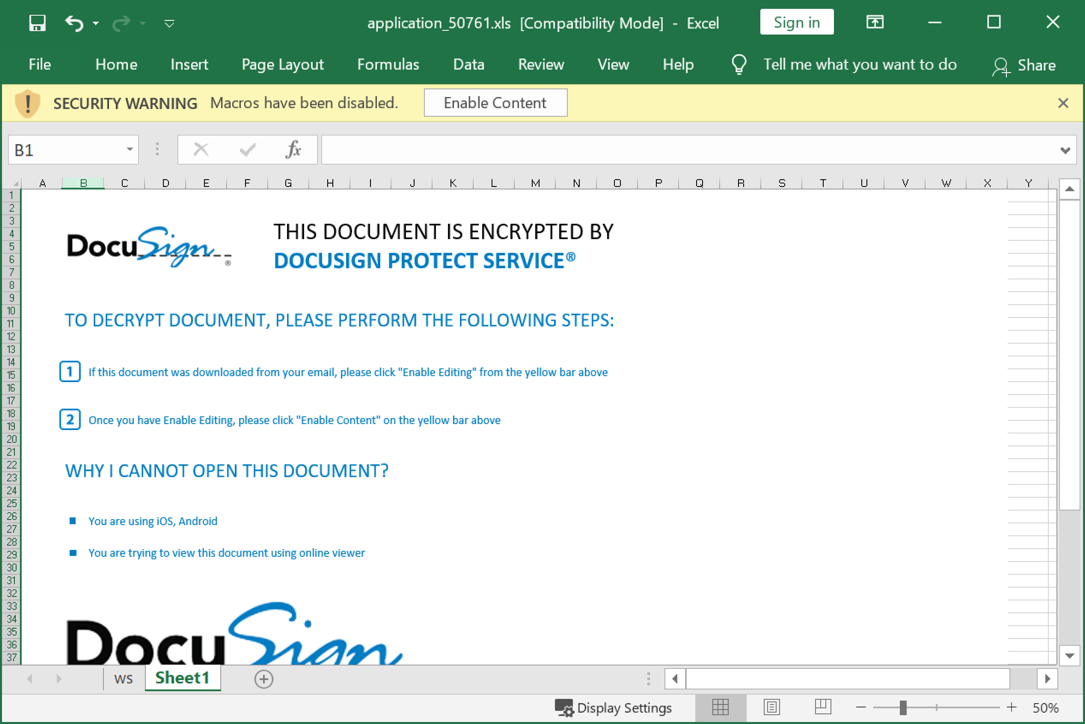Open the Page Layout tab

click(x=282, y=64)
